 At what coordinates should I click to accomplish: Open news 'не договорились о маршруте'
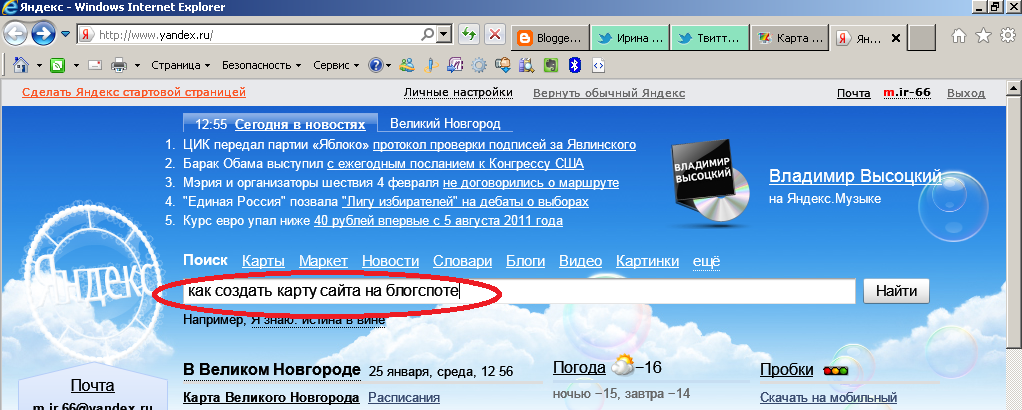(531, 183)
